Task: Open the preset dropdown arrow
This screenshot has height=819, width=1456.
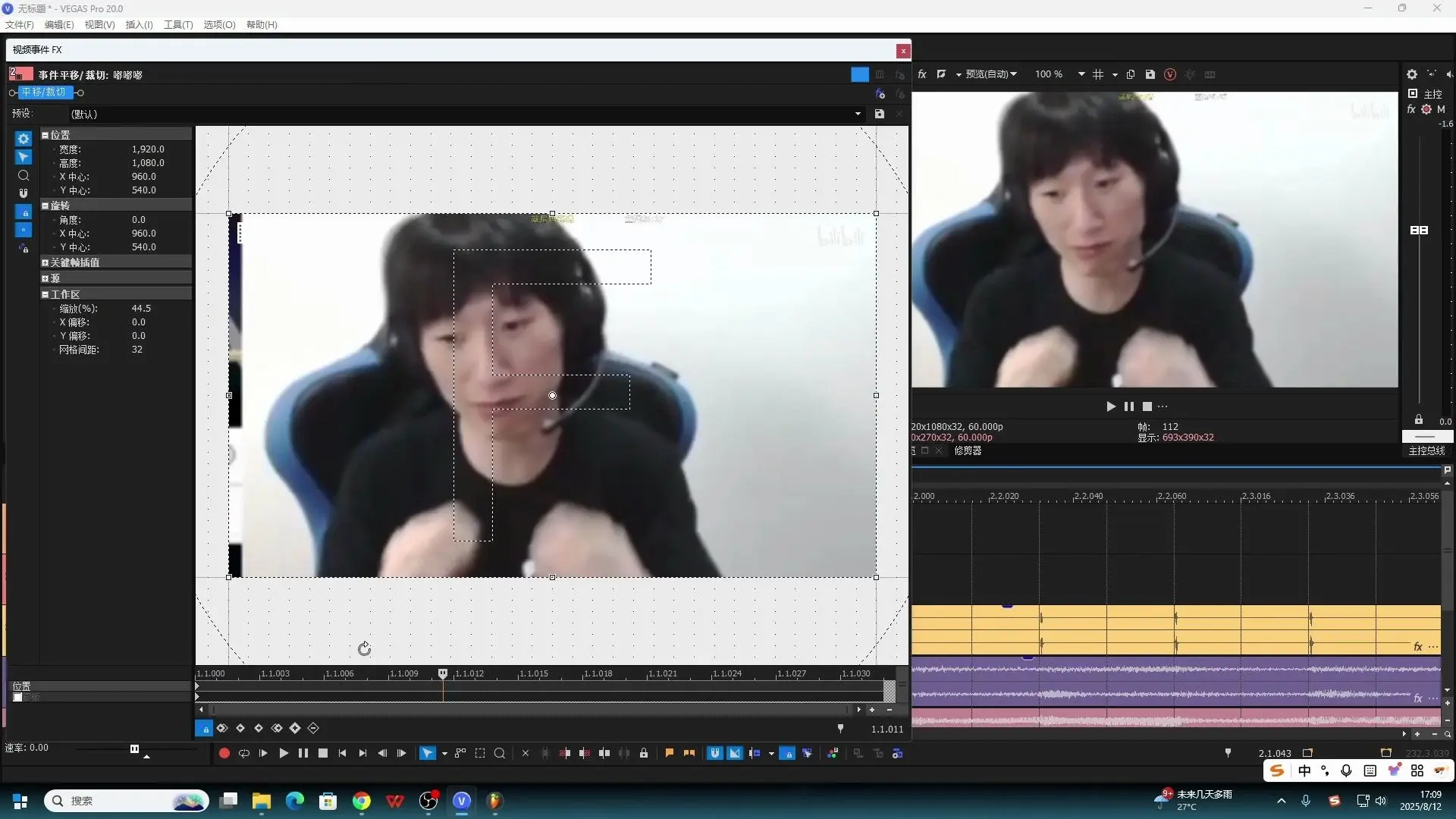Action: click(858, 114)
